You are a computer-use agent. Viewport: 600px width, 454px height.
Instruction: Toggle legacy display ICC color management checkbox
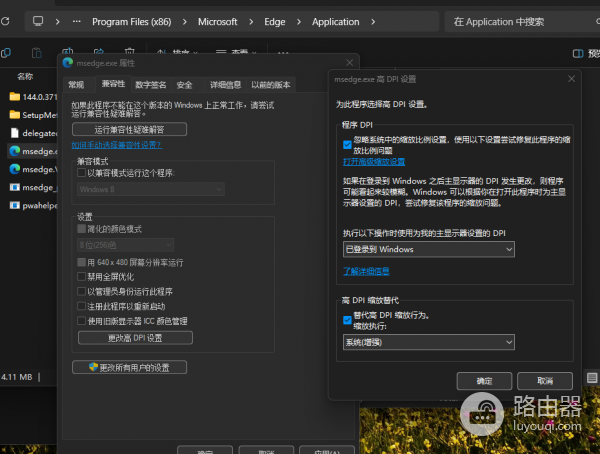(81, 321)
